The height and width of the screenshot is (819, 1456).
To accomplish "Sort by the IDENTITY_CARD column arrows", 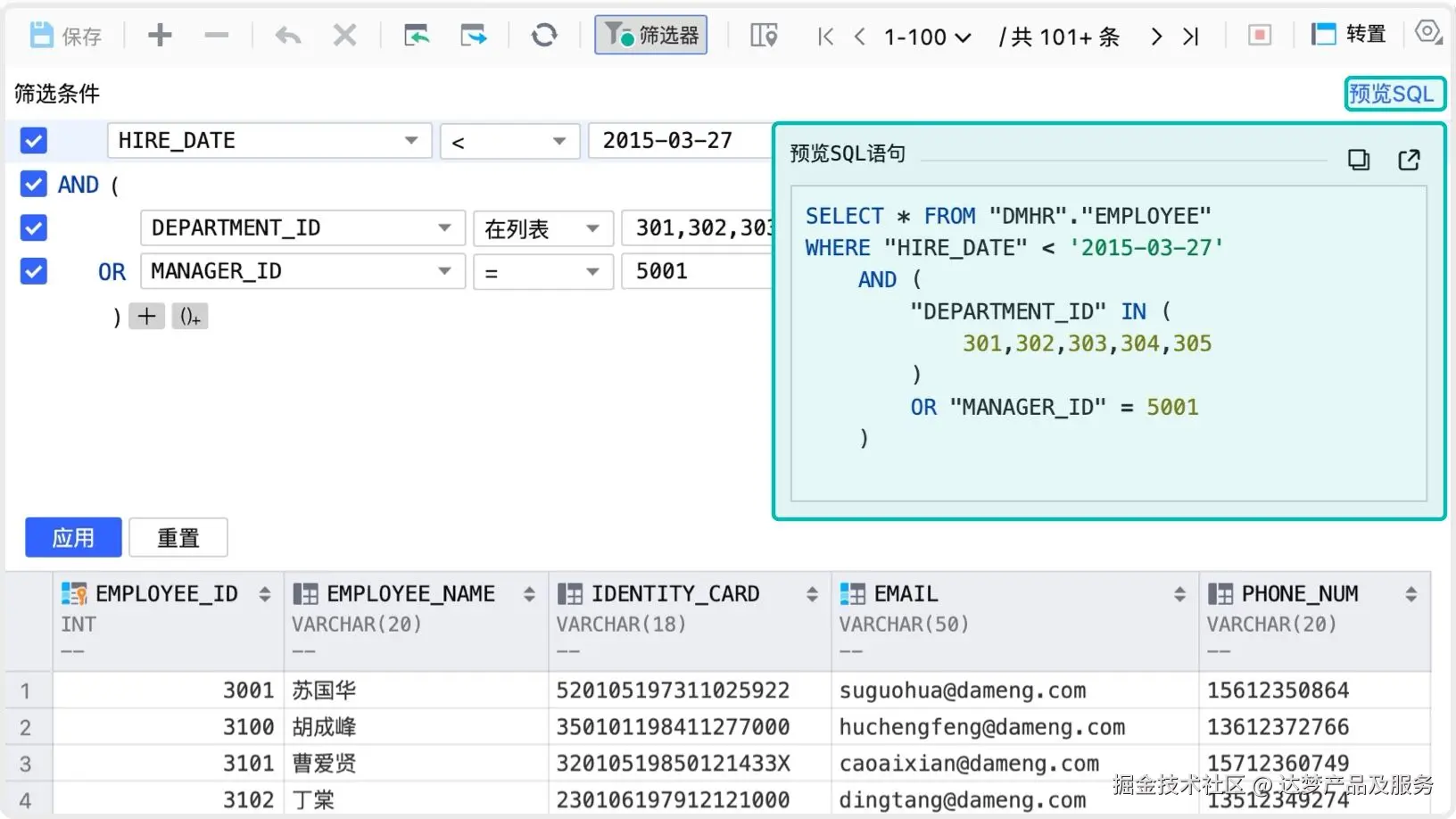I will pos(812,594).
